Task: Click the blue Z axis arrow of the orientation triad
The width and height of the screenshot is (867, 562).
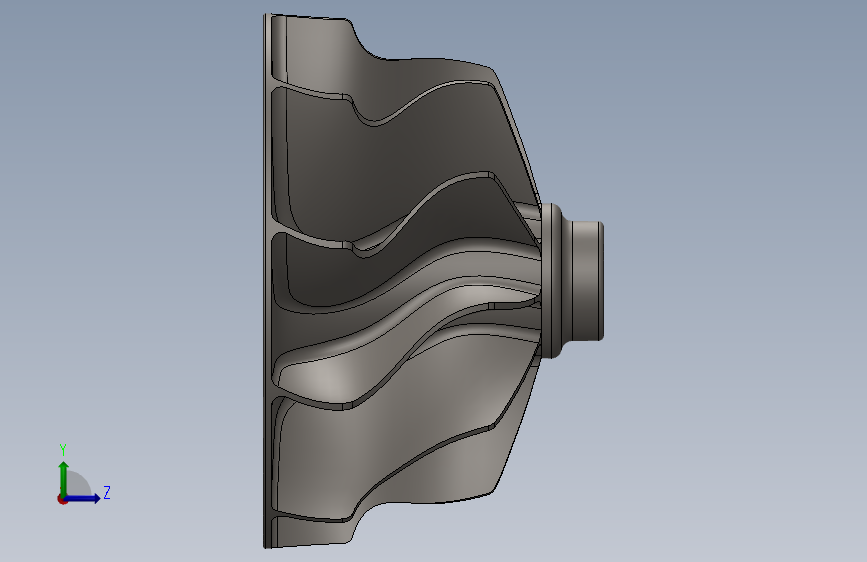Action: click(x=83, y=498)
